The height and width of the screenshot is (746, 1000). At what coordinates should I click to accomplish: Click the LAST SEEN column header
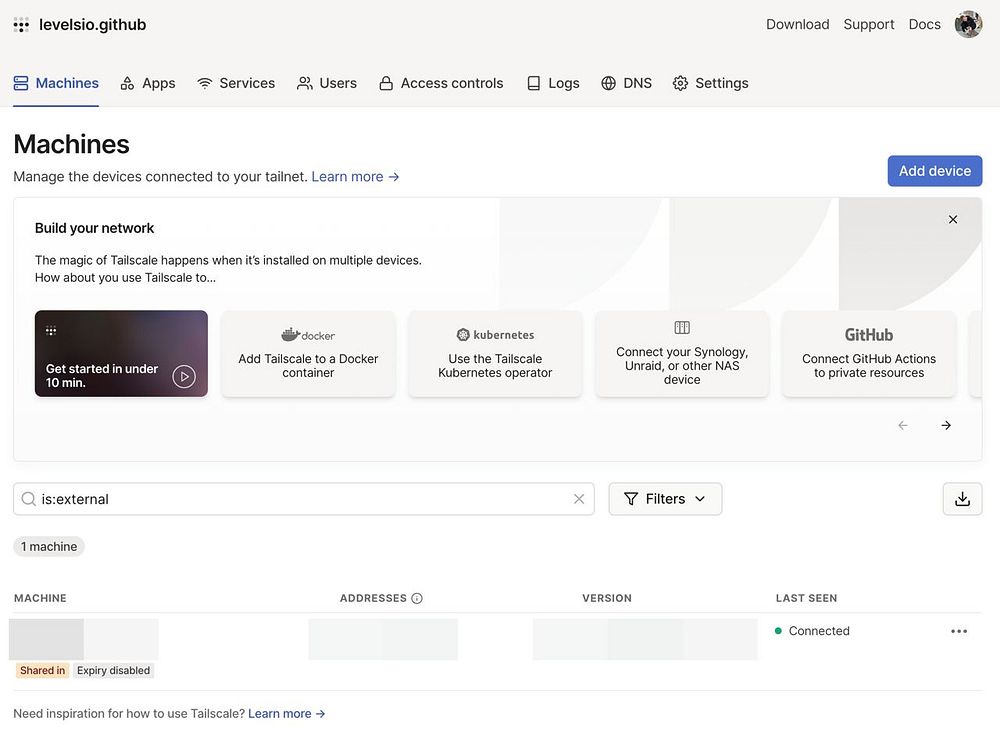(806, 598)
